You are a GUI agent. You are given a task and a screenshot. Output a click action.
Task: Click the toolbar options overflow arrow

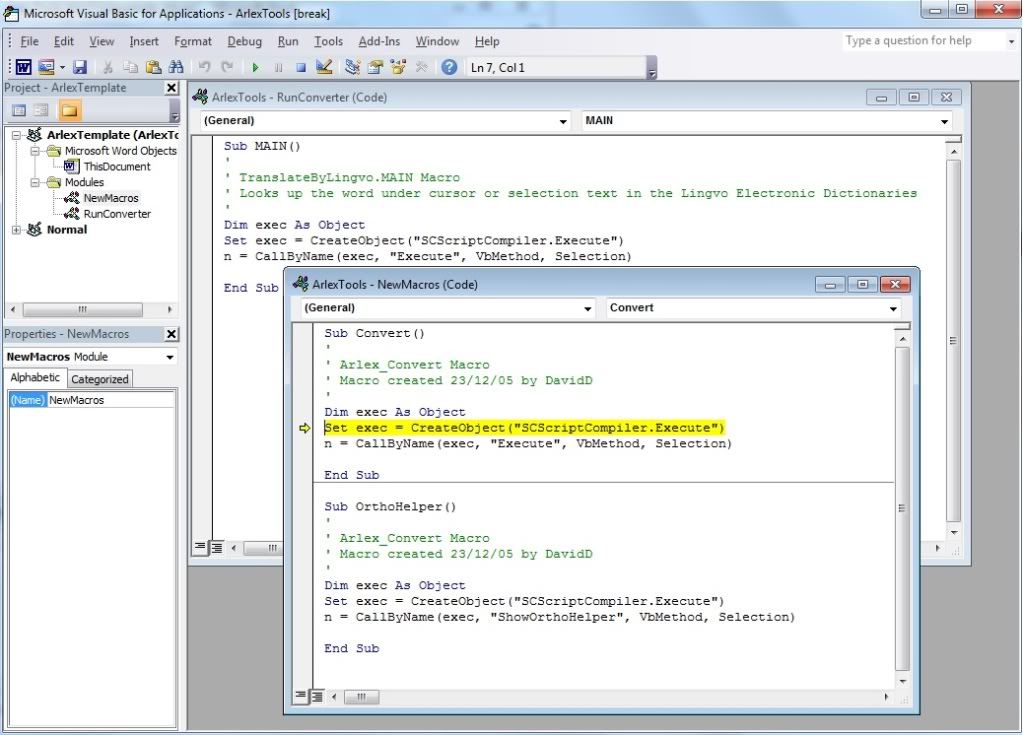(652, 68)
